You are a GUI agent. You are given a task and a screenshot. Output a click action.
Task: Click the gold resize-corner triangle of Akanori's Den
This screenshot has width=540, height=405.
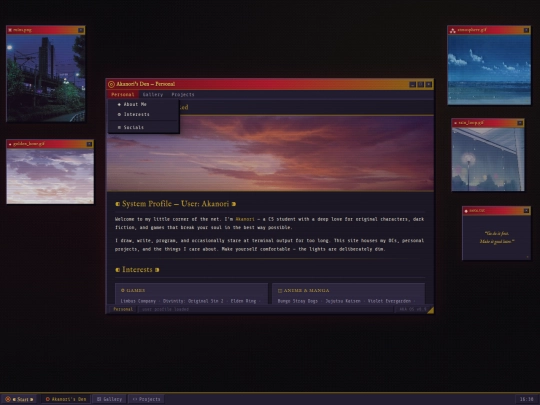pyautogui.click(x=430, y=310)
